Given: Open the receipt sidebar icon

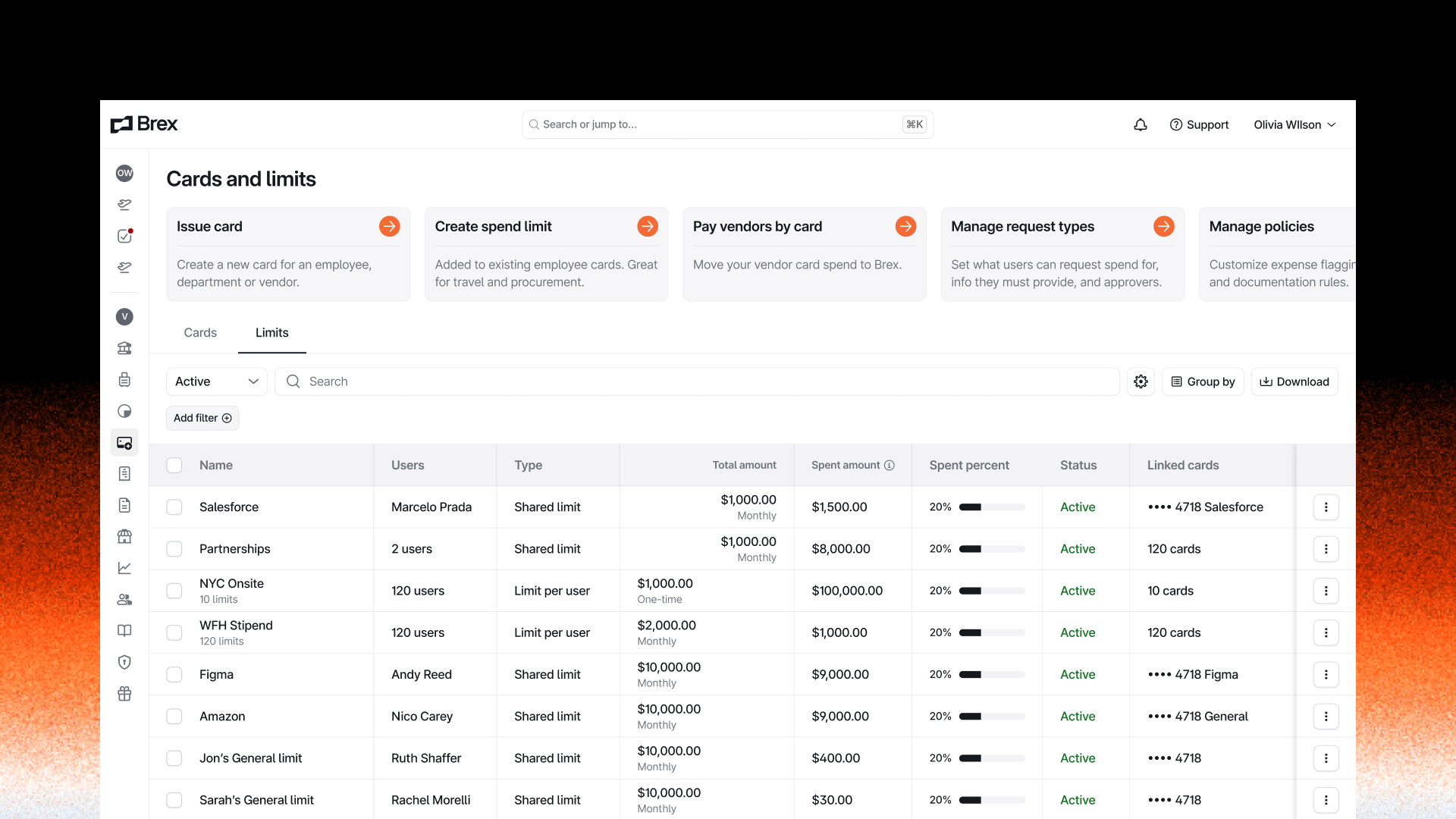Looking at the screenshot, I should click(124, 474).
